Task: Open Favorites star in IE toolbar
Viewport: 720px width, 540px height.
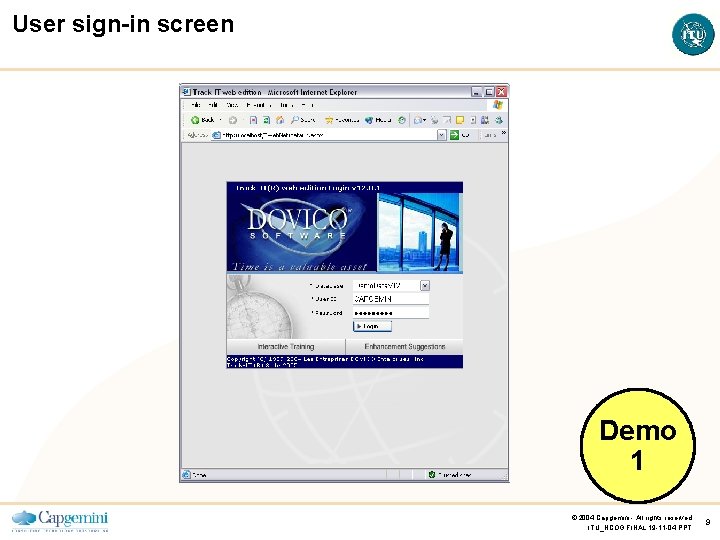Action: coord(342,120)
